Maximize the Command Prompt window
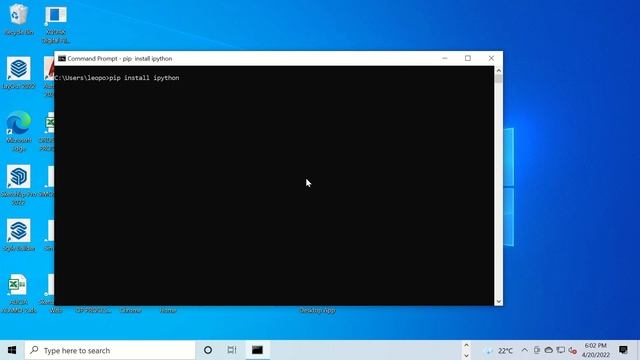Viewport: 640px width, 360px height. click(x=468, y=58)
